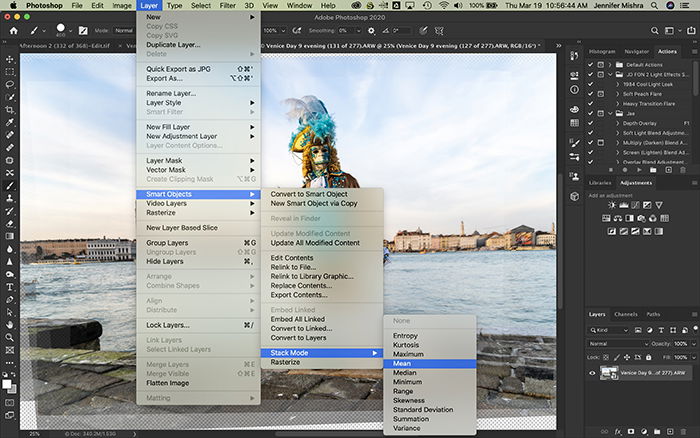Toggle checkmark for Depth Overlay action
The width and height of the screenshot is (700, 438).
point(591,123)
